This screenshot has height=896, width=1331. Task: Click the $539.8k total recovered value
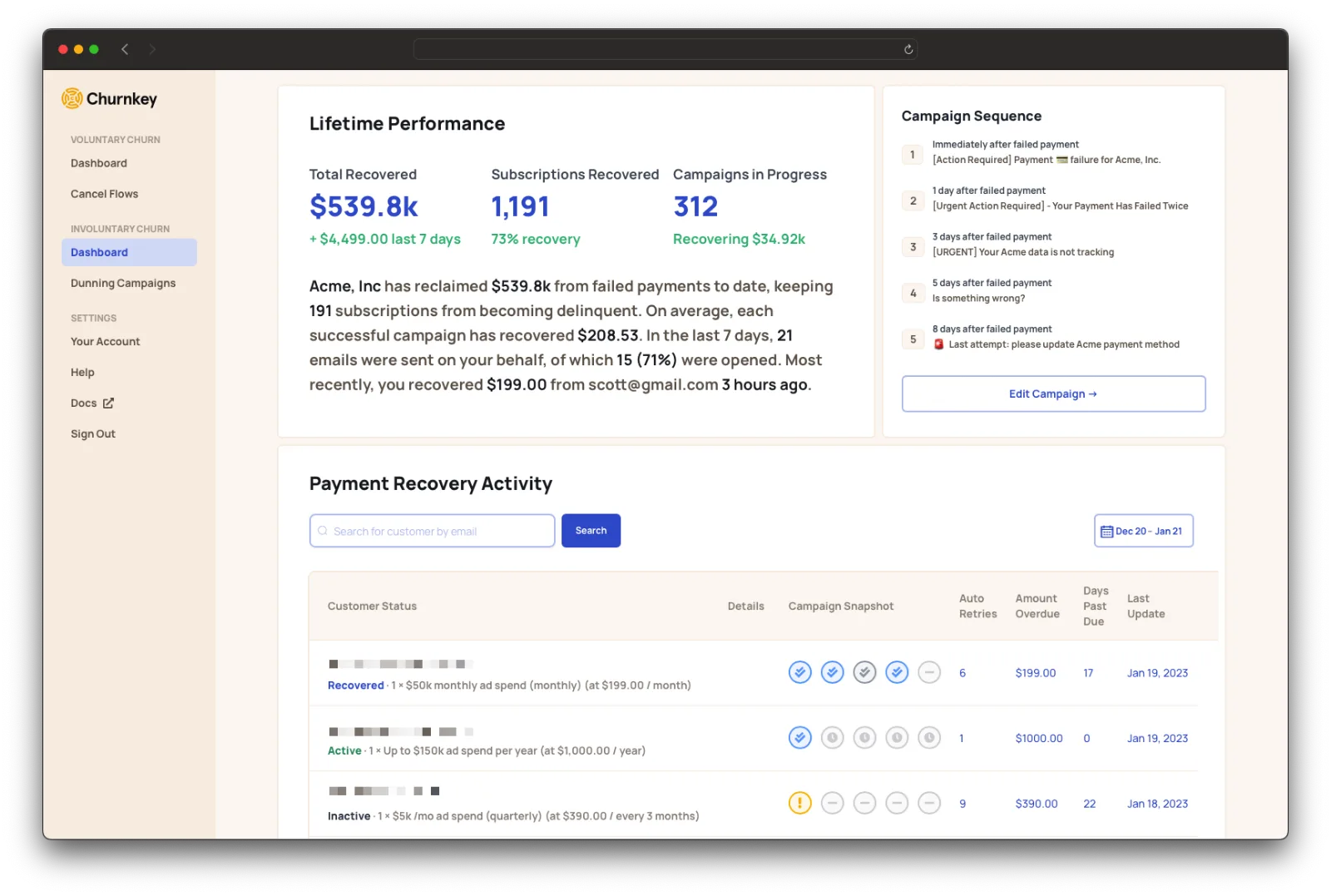364,206
